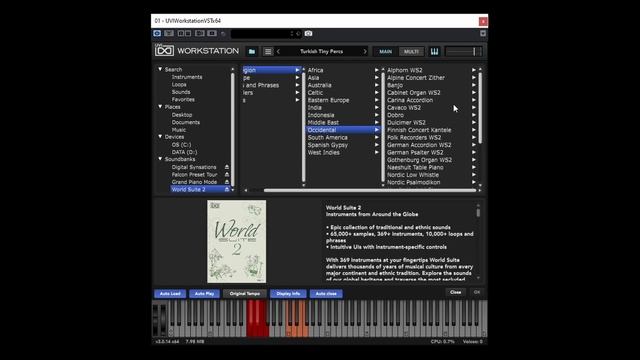This screenshot has width=640, height=360.
Task: Click the Close button
Action: [x=456, y=292]
